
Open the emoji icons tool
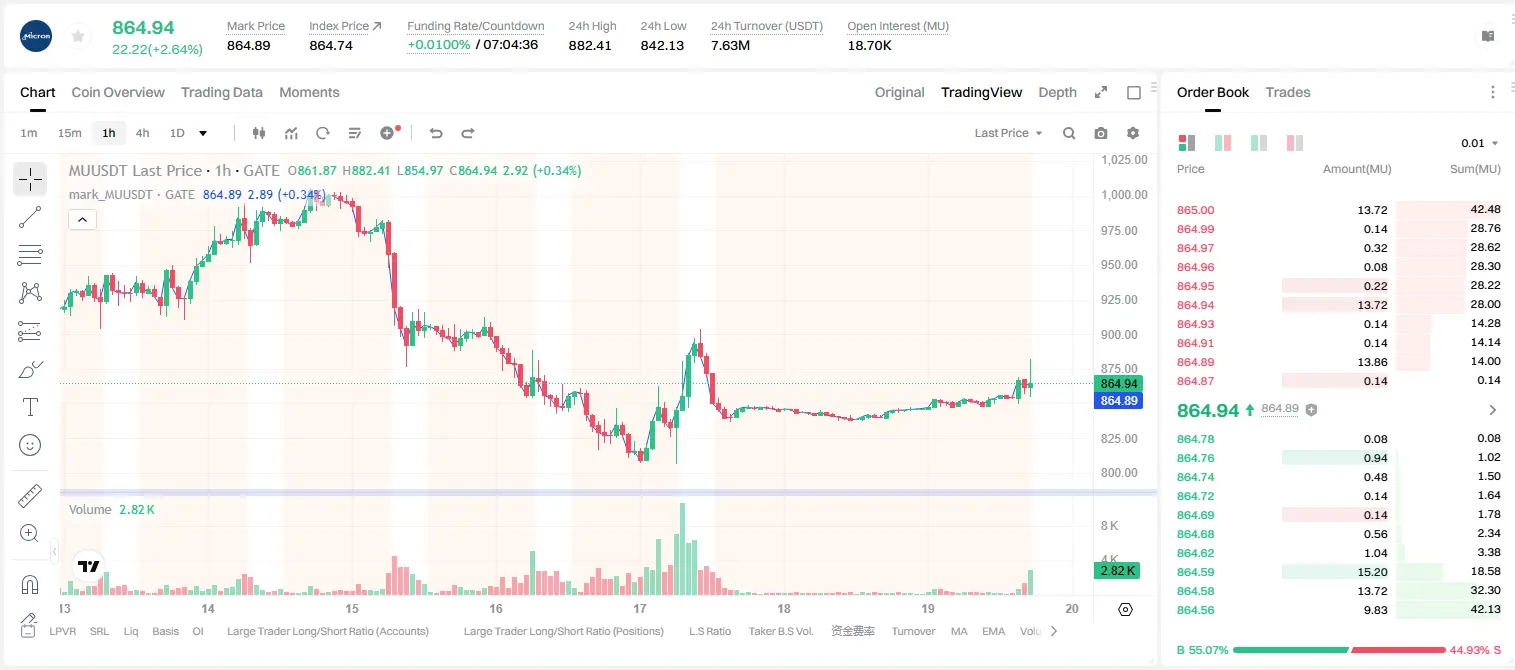coord(30,445)
